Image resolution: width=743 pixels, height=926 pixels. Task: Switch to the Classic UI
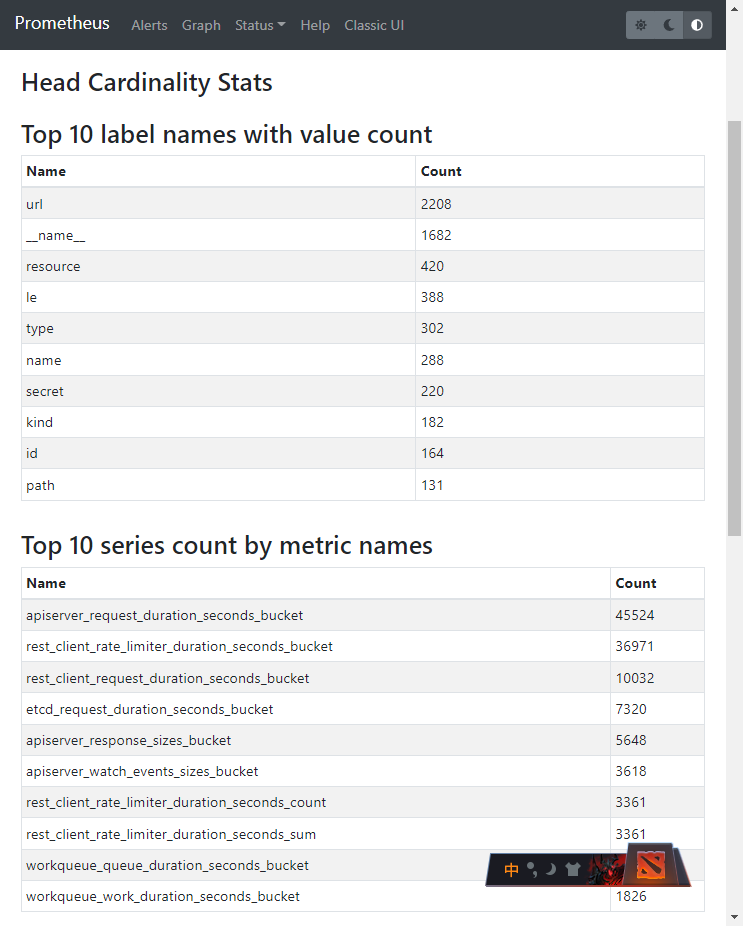pyautogui.click(x=375, y=25)
